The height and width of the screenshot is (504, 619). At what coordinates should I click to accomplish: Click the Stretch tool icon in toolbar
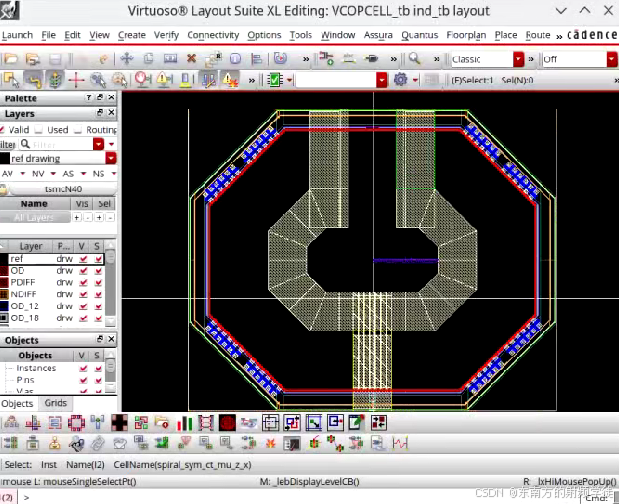pos(170,59)
